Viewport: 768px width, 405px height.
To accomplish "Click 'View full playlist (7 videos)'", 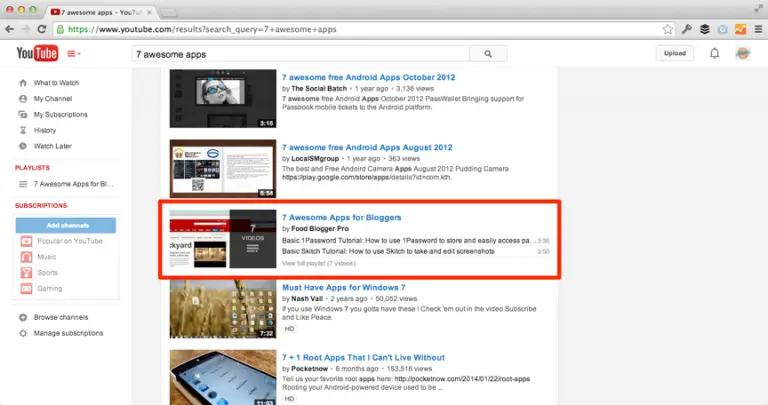I will click(x=318, y=263).
